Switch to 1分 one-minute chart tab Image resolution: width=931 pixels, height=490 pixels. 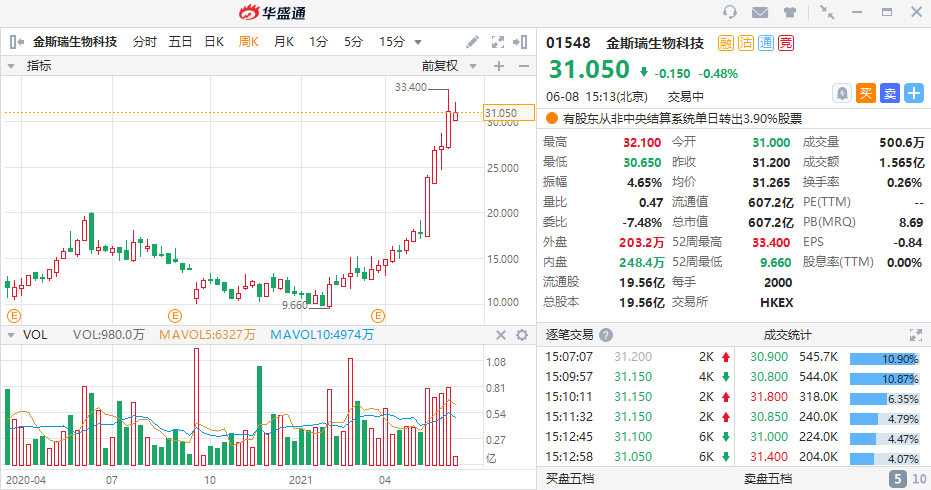(318, 42)
